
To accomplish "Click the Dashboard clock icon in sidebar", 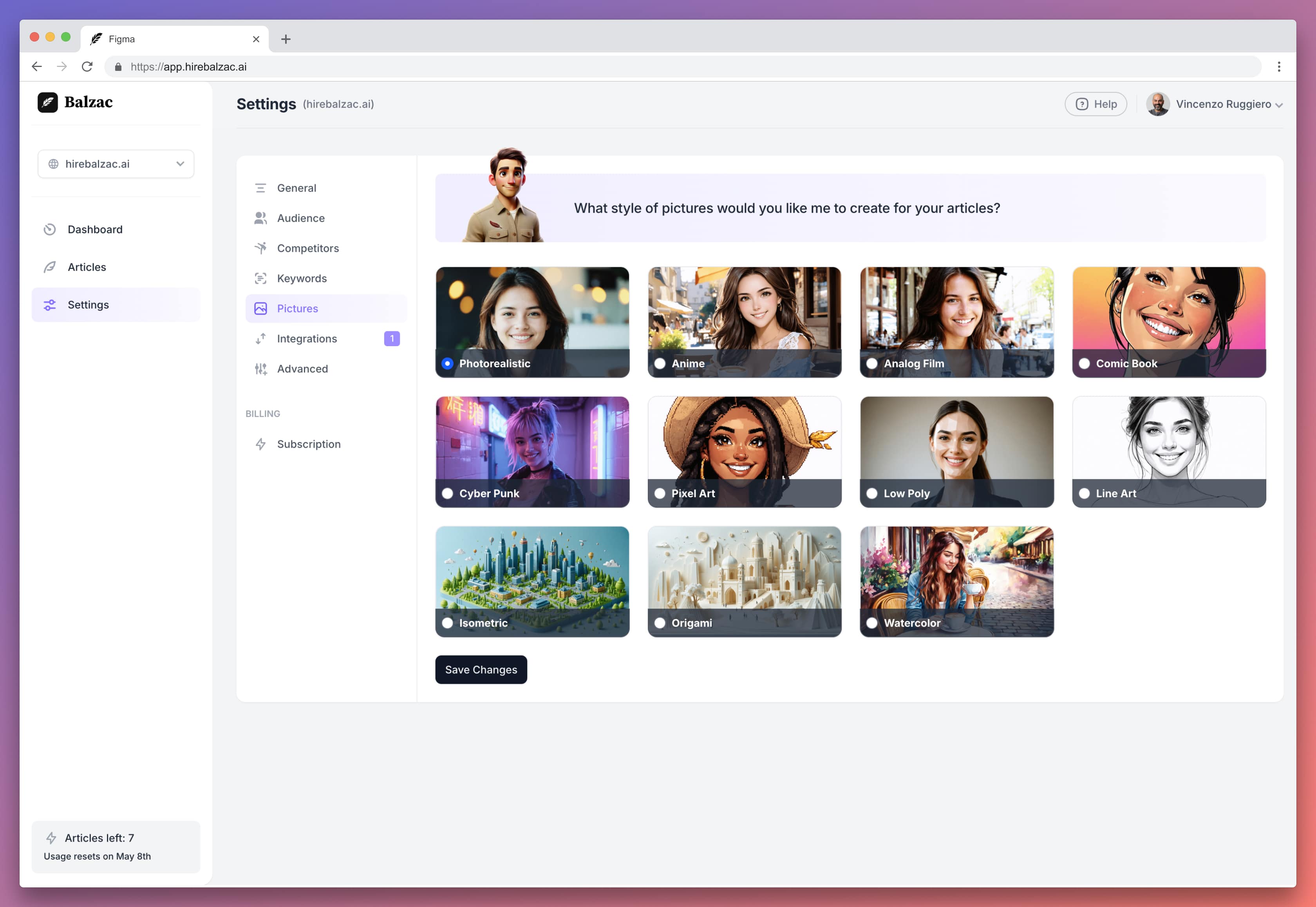I will [x=50, y=229].
